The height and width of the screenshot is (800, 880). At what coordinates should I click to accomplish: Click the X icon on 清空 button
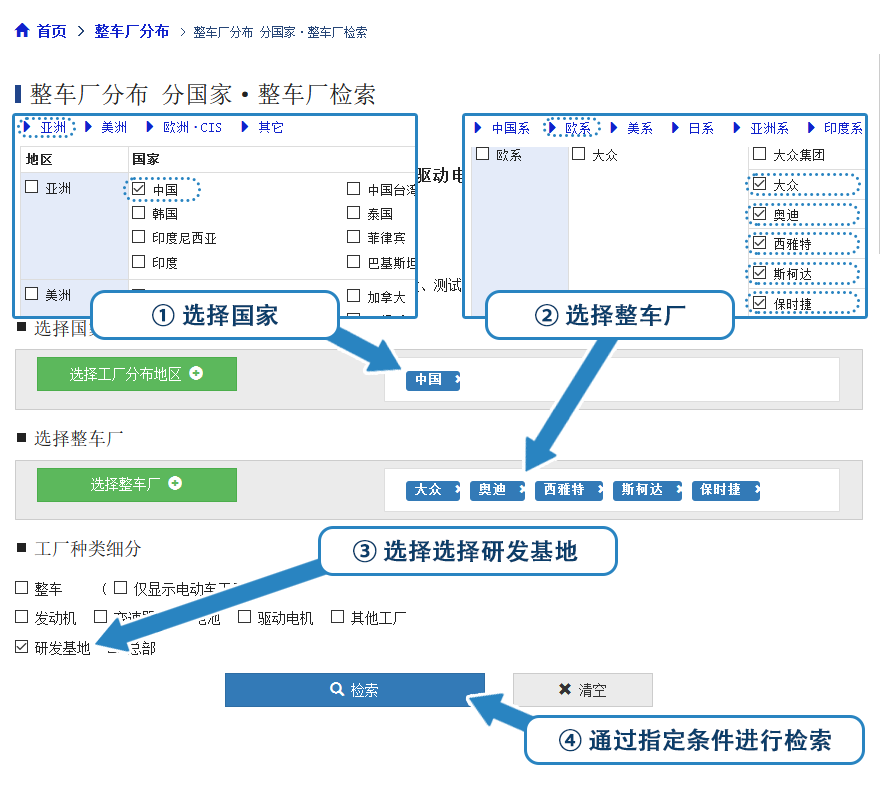(x=565, y=689)
